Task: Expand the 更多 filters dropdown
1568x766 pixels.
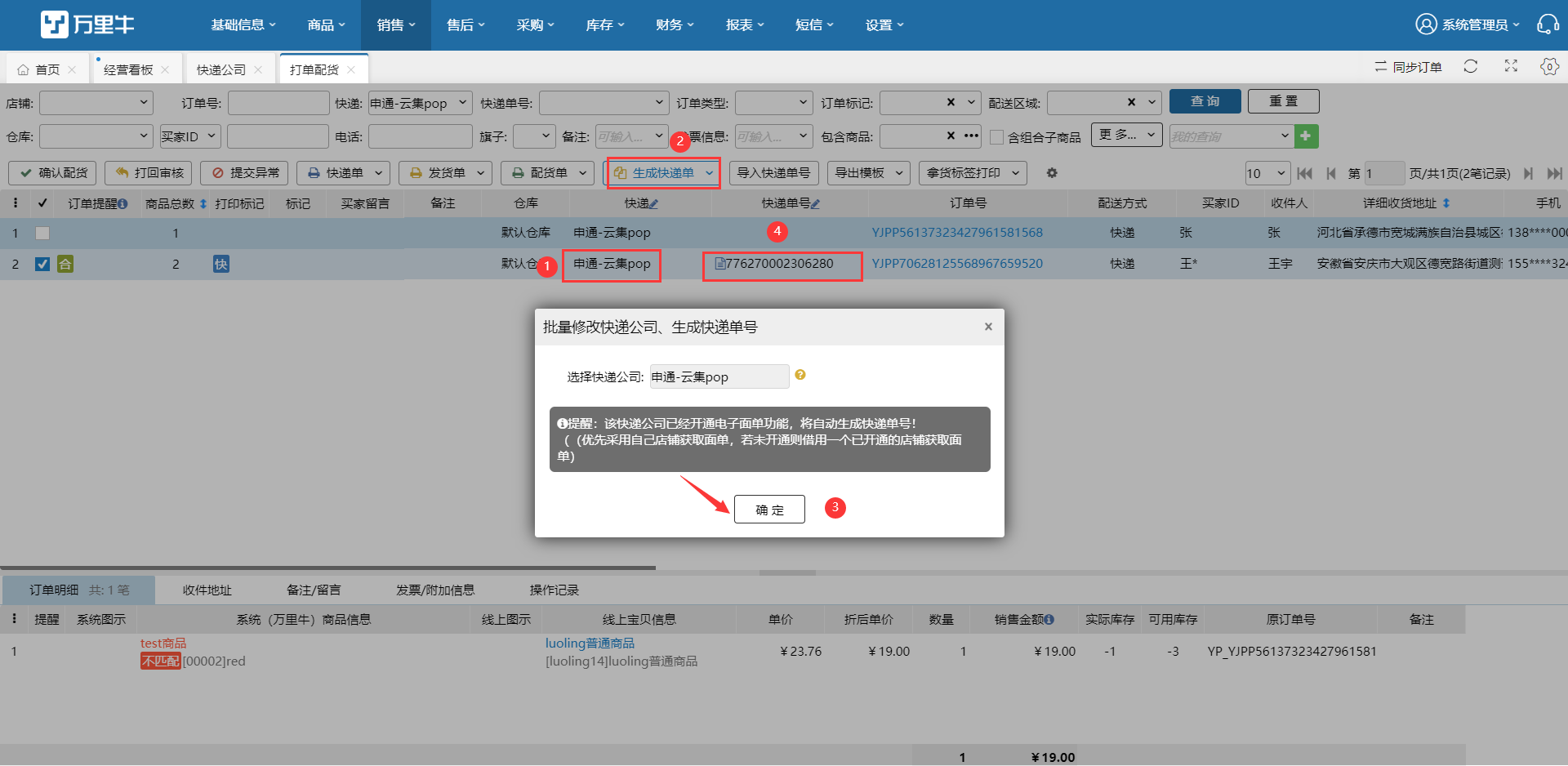Action: click(1127, 135)
